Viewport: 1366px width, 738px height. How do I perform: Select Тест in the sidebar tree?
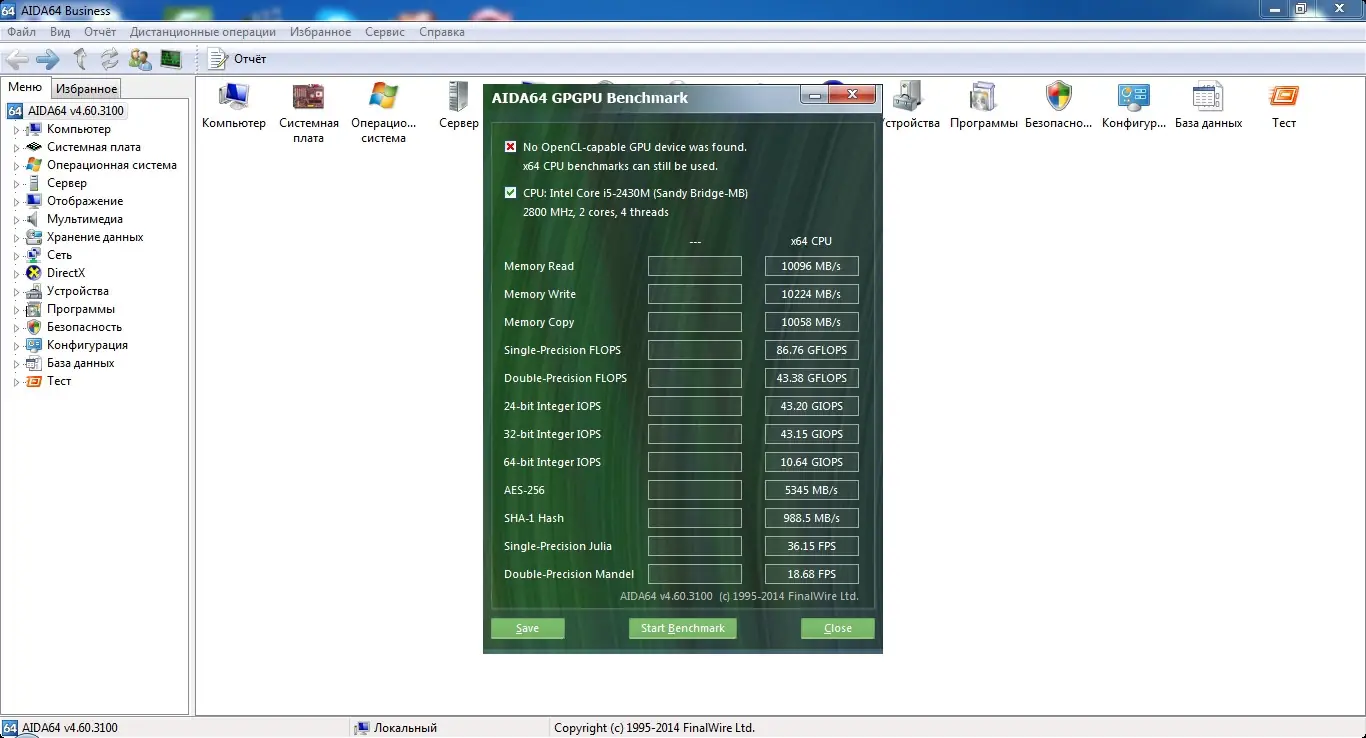pos(59,381)
